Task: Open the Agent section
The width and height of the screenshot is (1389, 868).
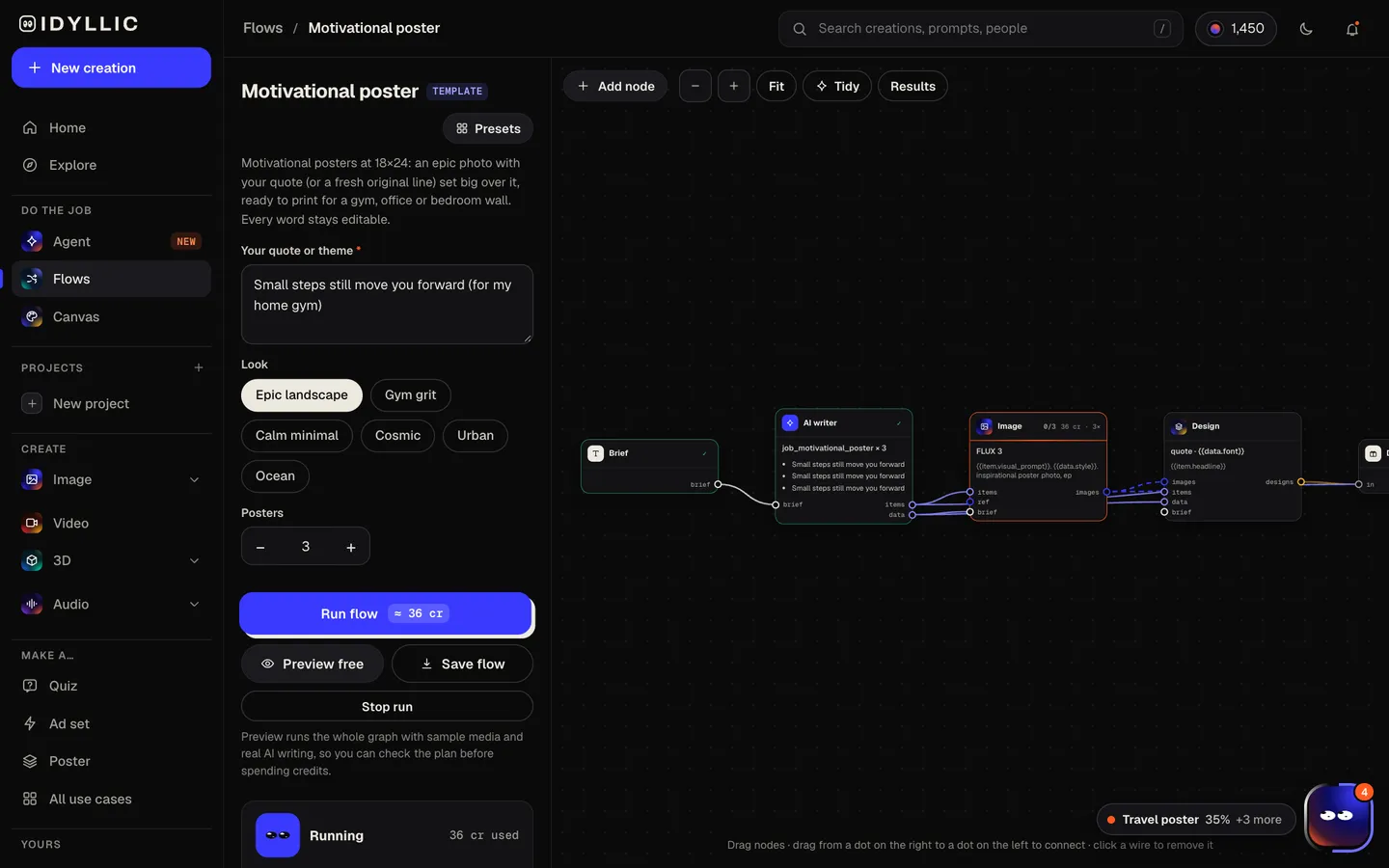Action: pos(111,241)
